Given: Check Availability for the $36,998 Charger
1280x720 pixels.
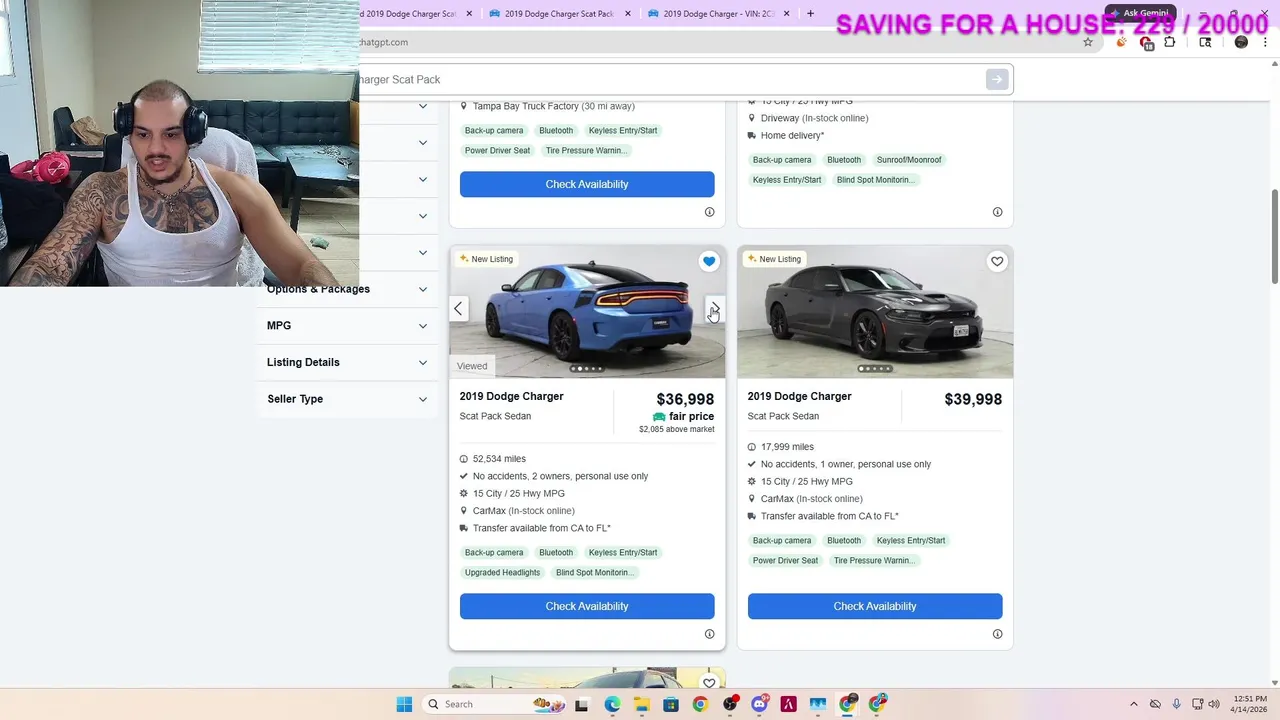Looking at the screenshot, I should (x=587, y=606).
